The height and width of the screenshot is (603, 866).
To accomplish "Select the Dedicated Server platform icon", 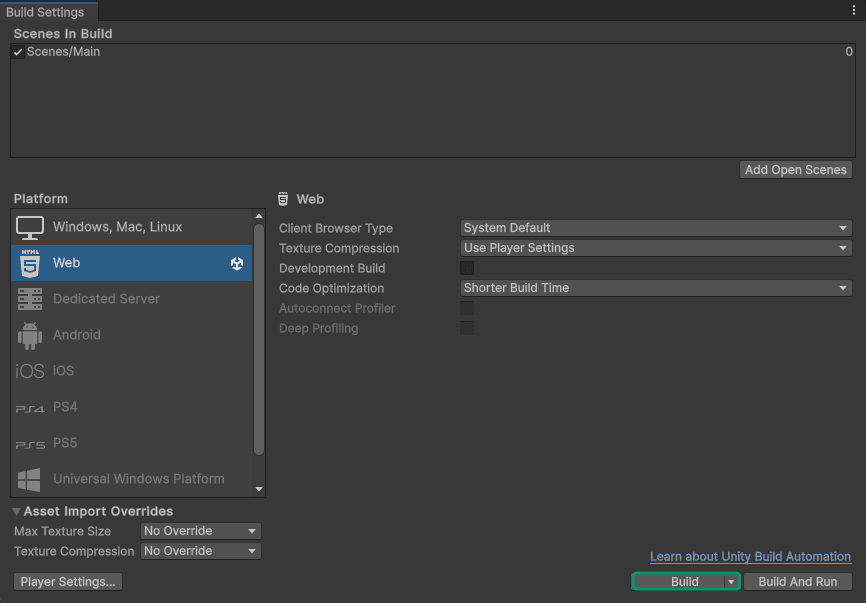I will [x=29, y=299].
